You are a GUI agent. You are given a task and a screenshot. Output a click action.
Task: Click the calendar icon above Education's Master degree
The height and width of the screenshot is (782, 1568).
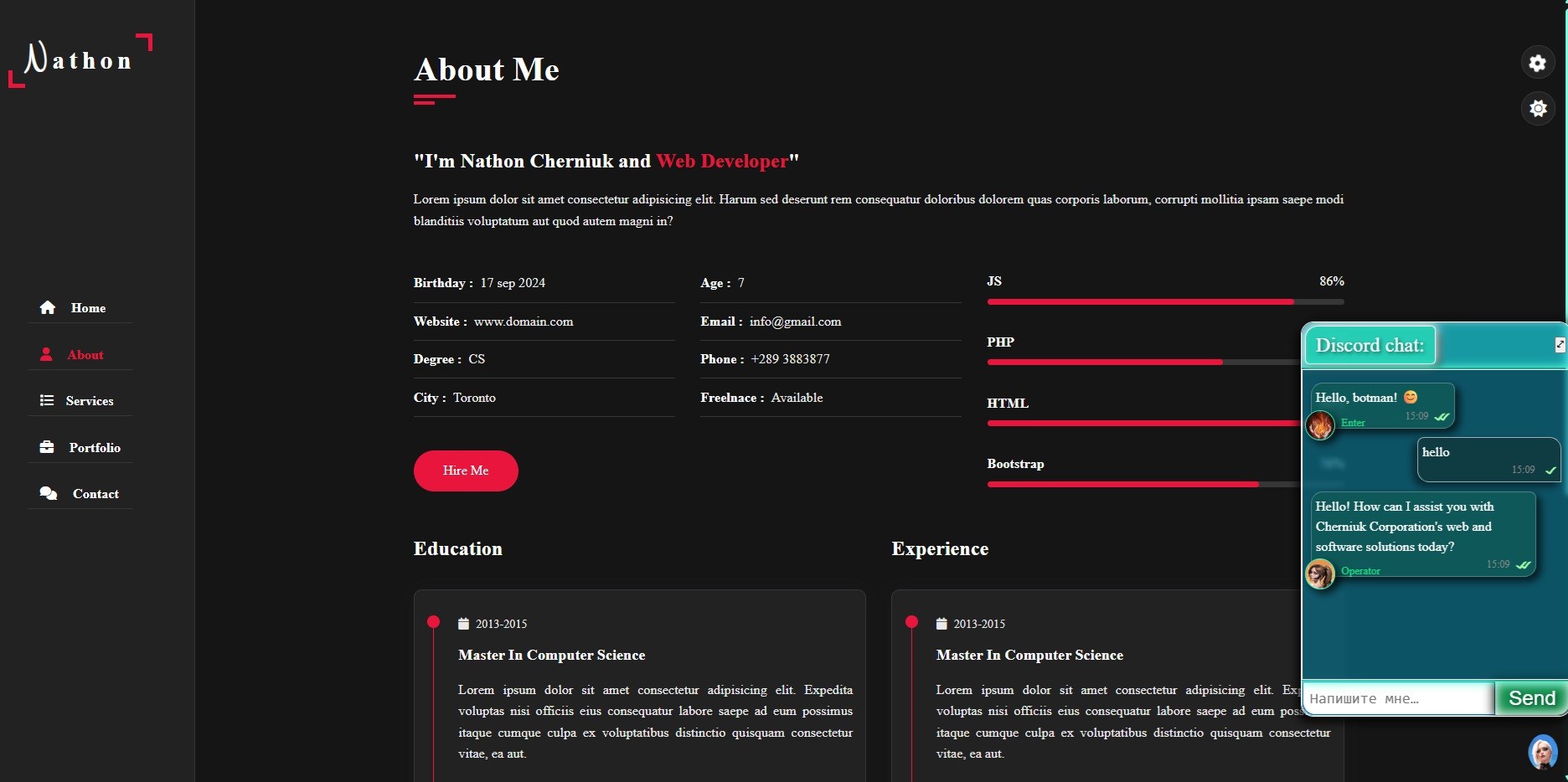pos(463,624)
